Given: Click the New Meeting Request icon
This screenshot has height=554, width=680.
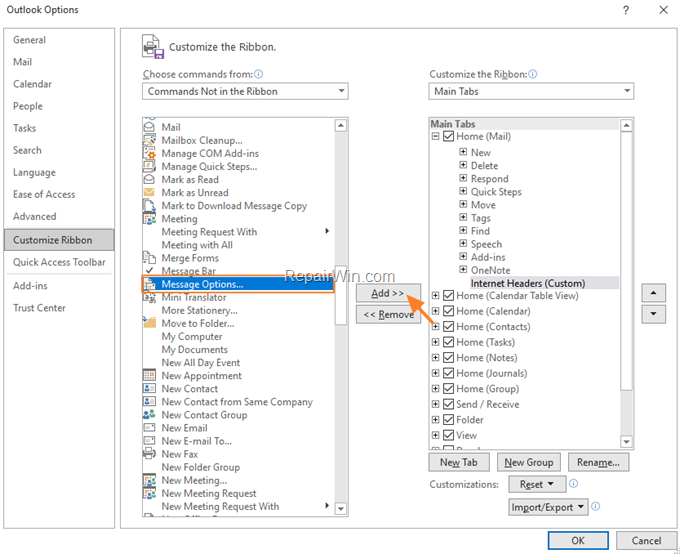Looking at the screenshot, I should coord(149,493).
